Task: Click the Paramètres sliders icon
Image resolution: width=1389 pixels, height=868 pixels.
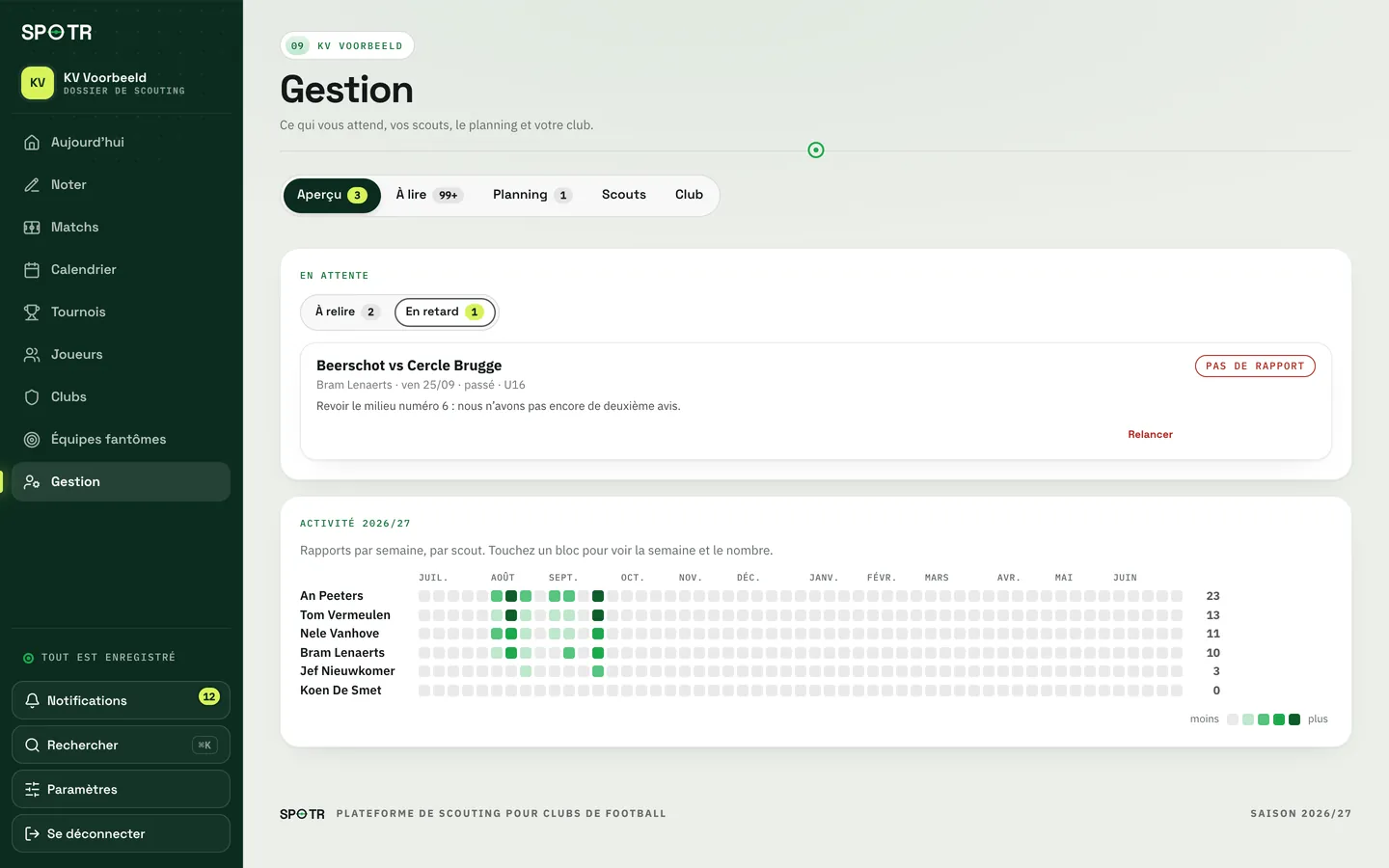Action: [32, 790]
